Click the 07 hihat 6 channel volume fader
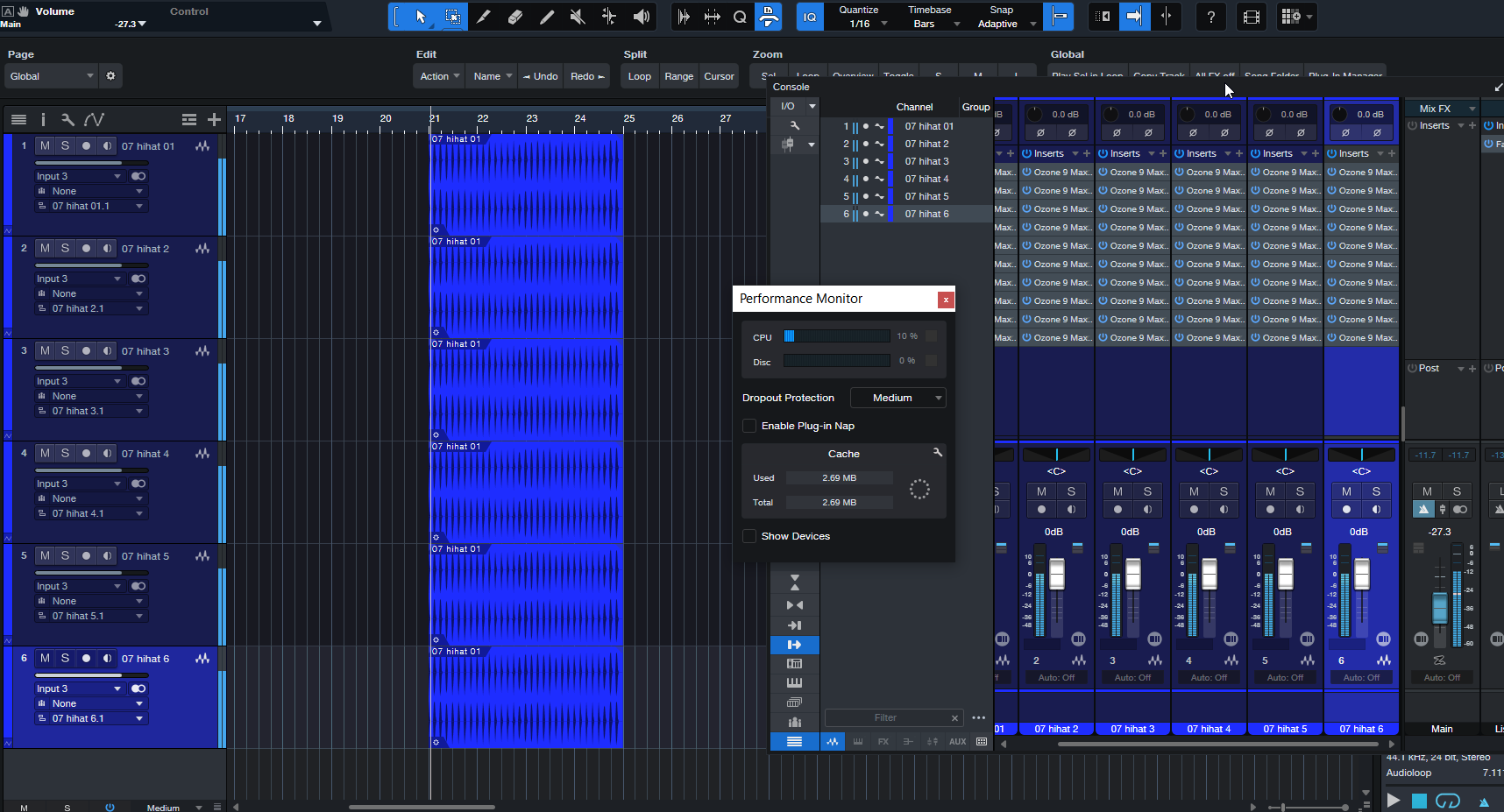Viewport: 1504px width, 812px height. click(1361, 574)
